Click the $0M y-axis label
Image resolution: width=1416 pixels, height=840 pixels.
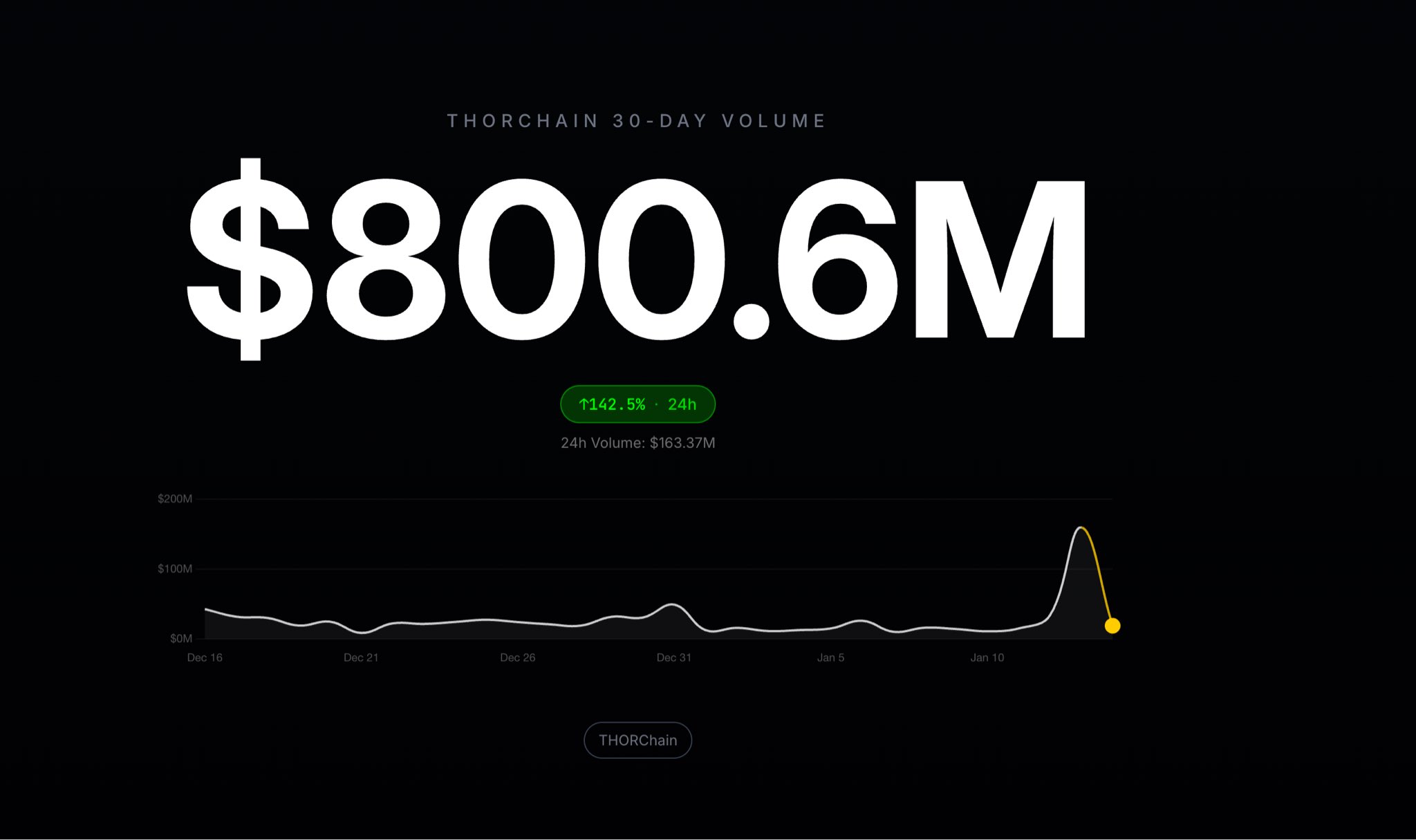(181, 639)
